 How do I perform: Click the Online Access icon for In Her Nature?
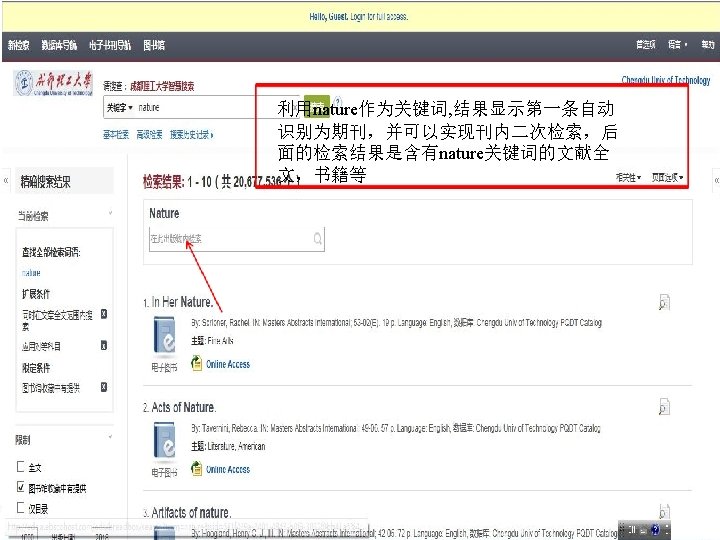pos(197,363)
